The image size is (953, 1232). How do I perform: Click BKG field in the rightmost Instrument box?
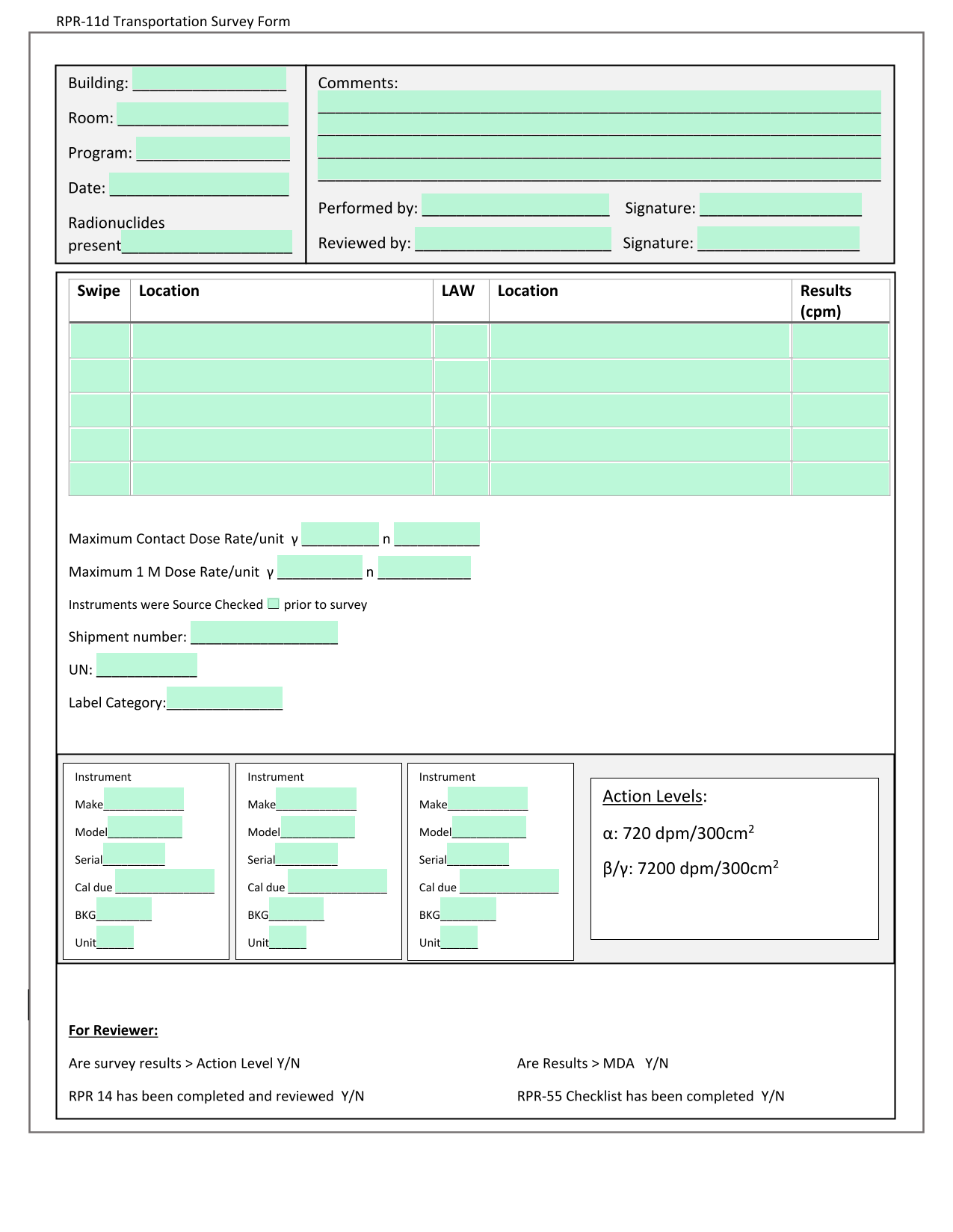(468, 909)
